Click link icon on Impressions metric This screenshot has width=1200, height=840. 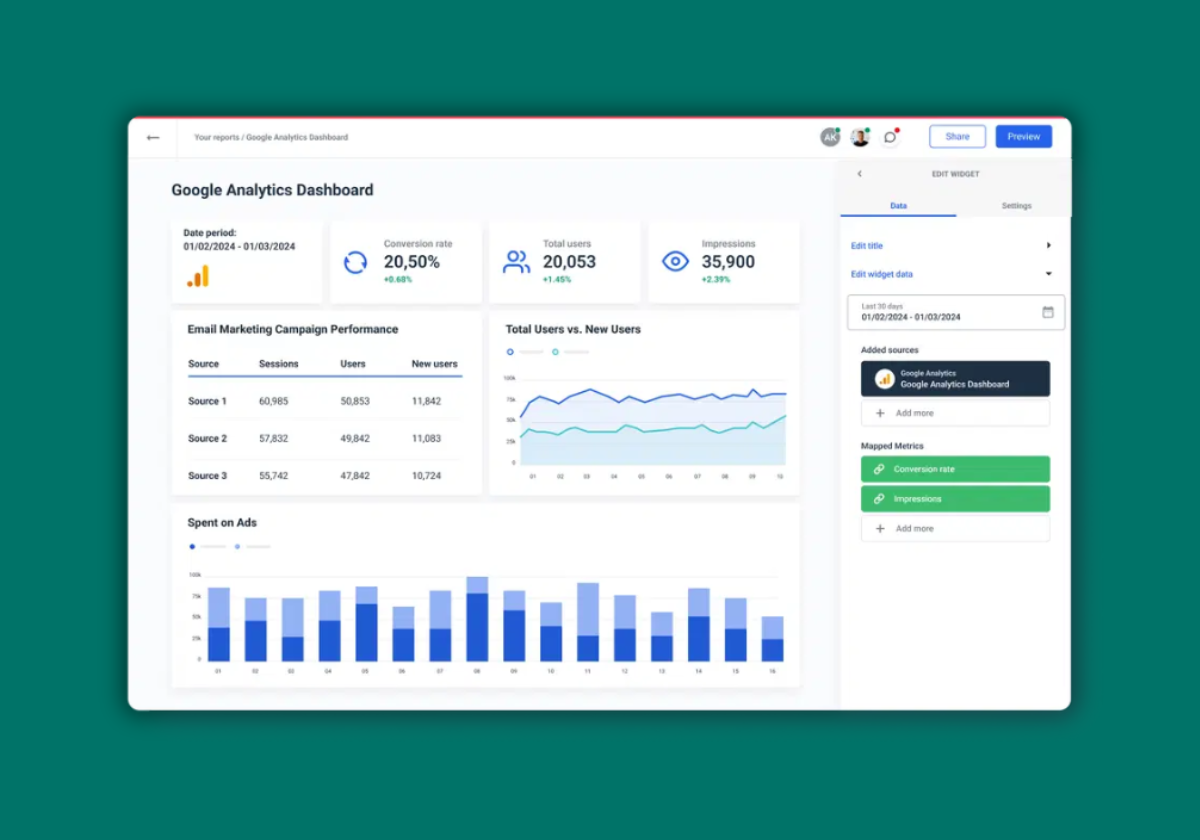click(879, 499)
